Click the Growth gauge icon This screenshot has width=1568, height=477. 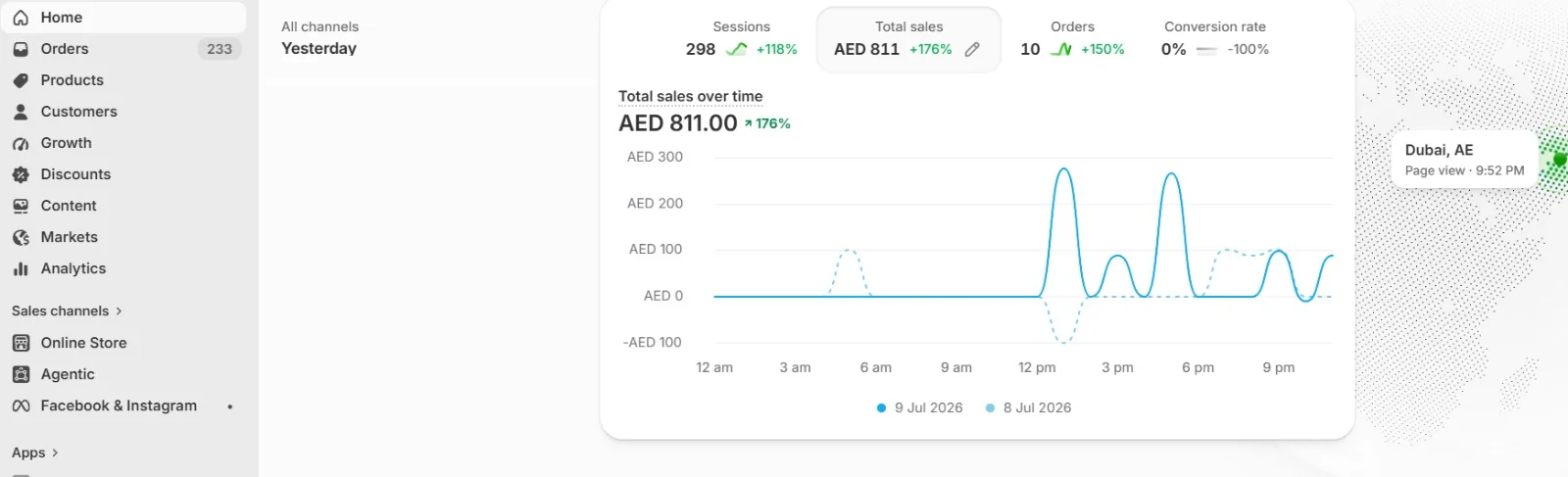(x=21, y=143)
